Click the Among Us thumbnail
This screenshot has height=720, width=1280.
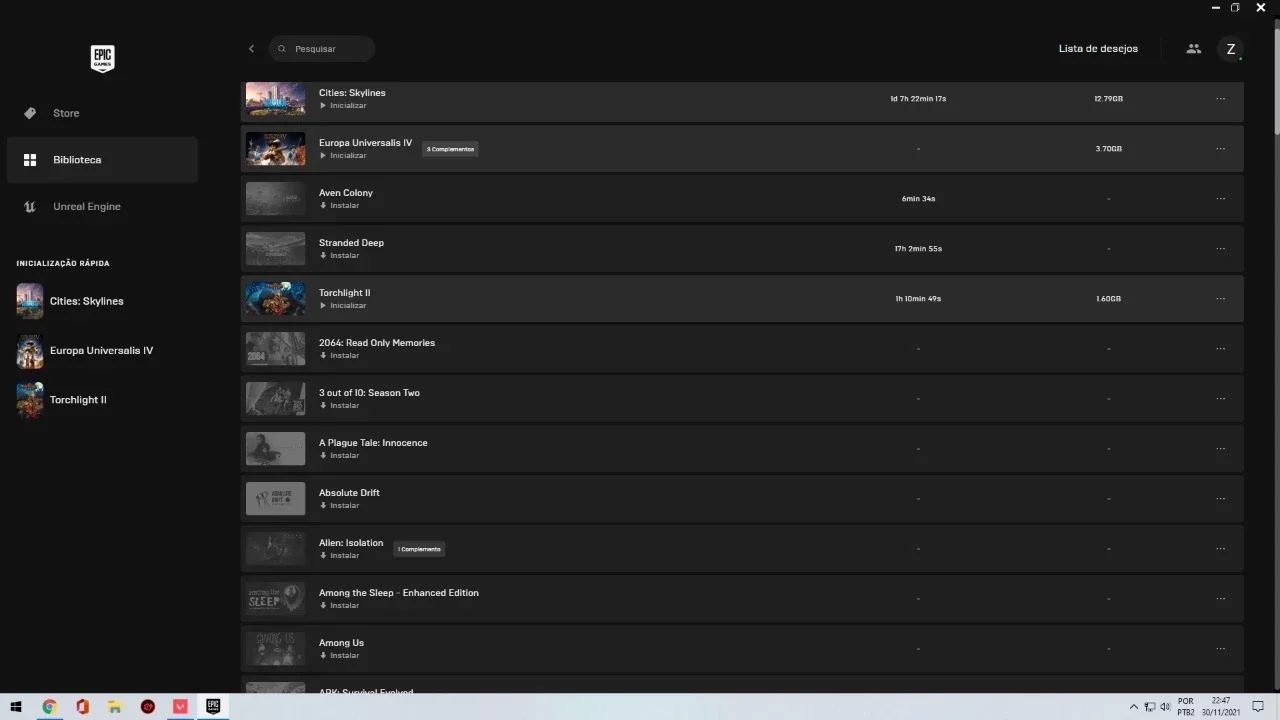click(x=275, y=649)
